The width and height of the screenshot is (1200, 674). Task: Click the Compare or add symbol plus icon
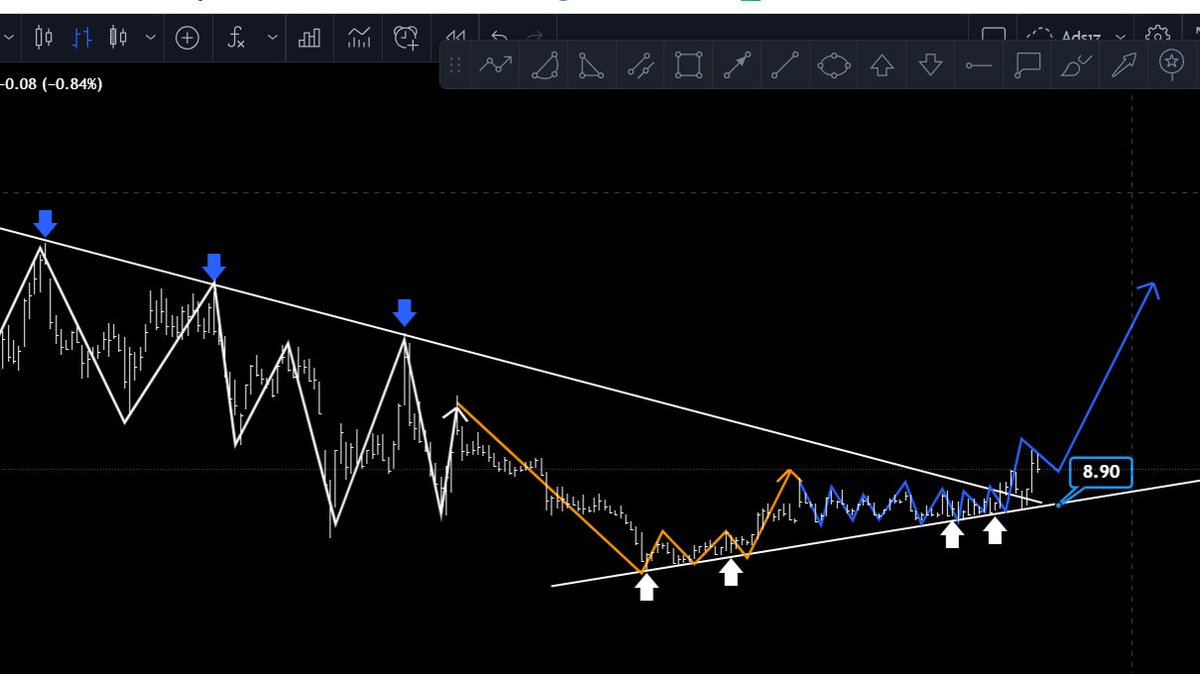click(x=187, y=38)
